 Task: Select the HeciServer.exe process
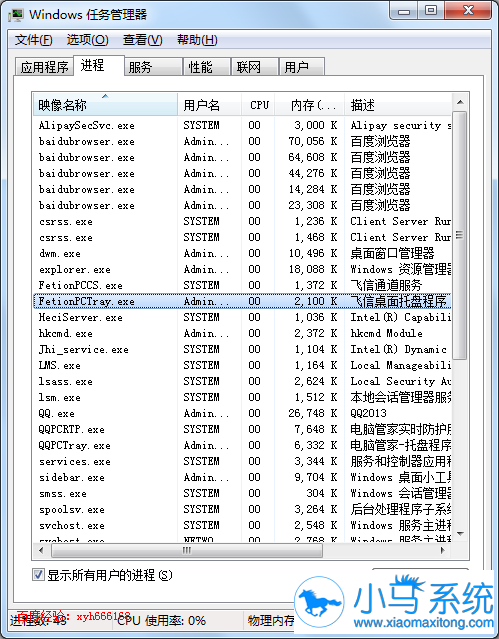(x=242, y=317)
